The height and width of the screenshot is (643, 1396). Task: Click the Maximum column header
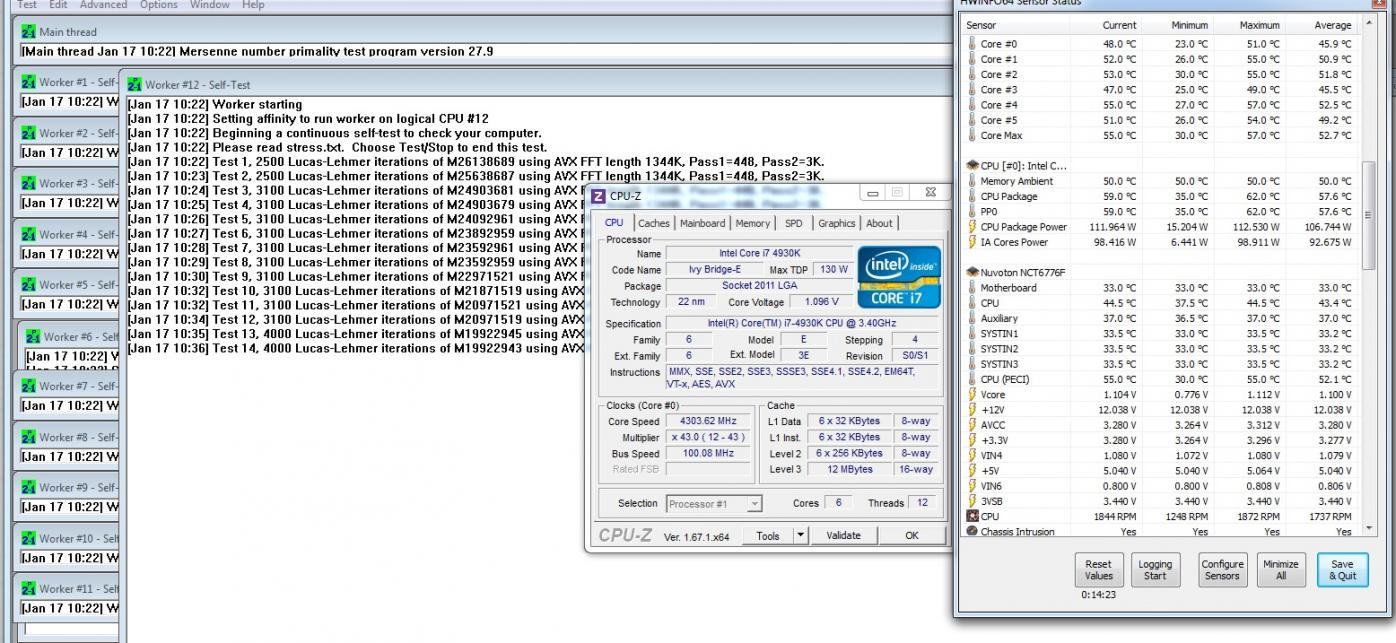pos(1249,25)
